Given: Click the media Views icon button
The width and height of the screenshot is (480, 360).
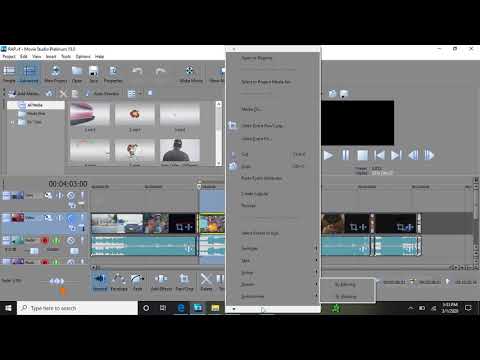Looking at the screenshot, I should [x=132, y=93].
